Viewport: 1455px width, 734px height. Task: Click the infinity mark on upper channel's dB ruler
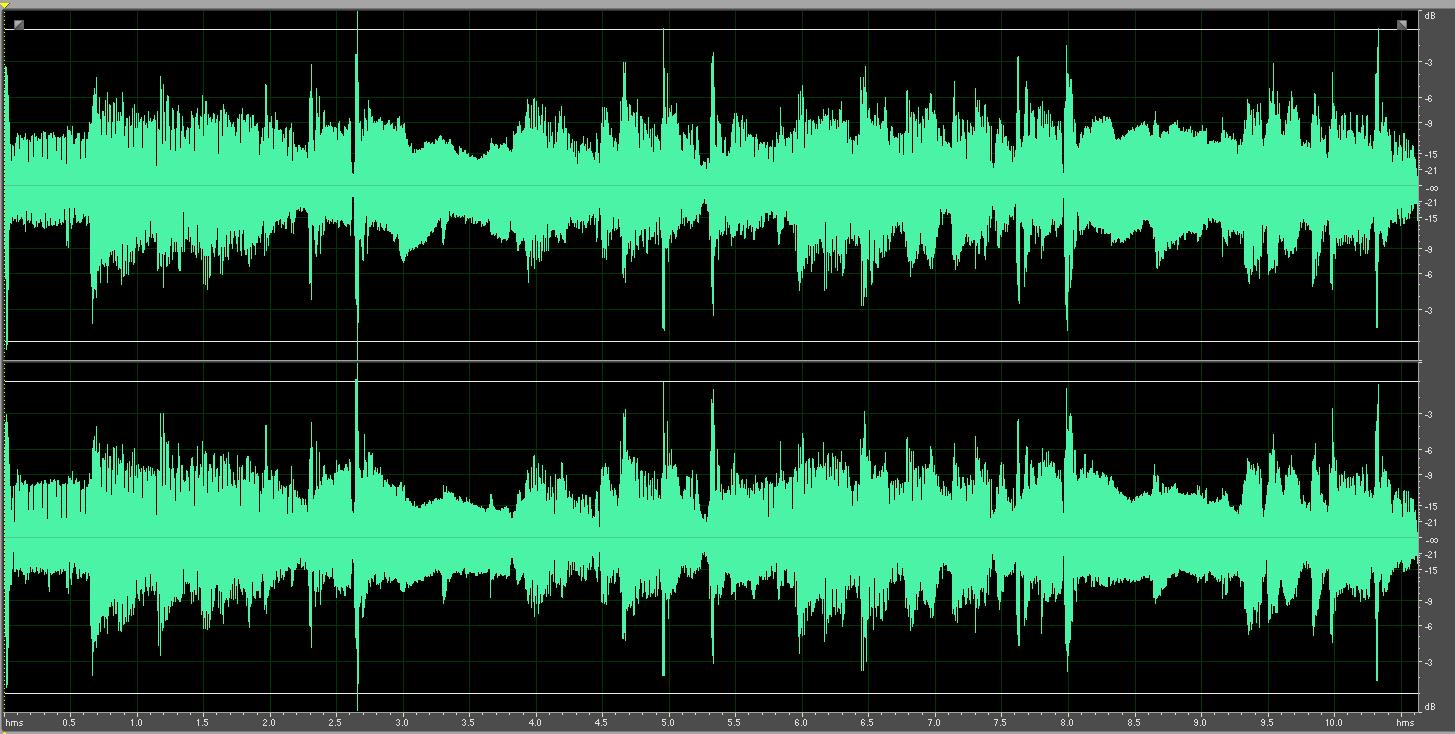pos(1431,187)
